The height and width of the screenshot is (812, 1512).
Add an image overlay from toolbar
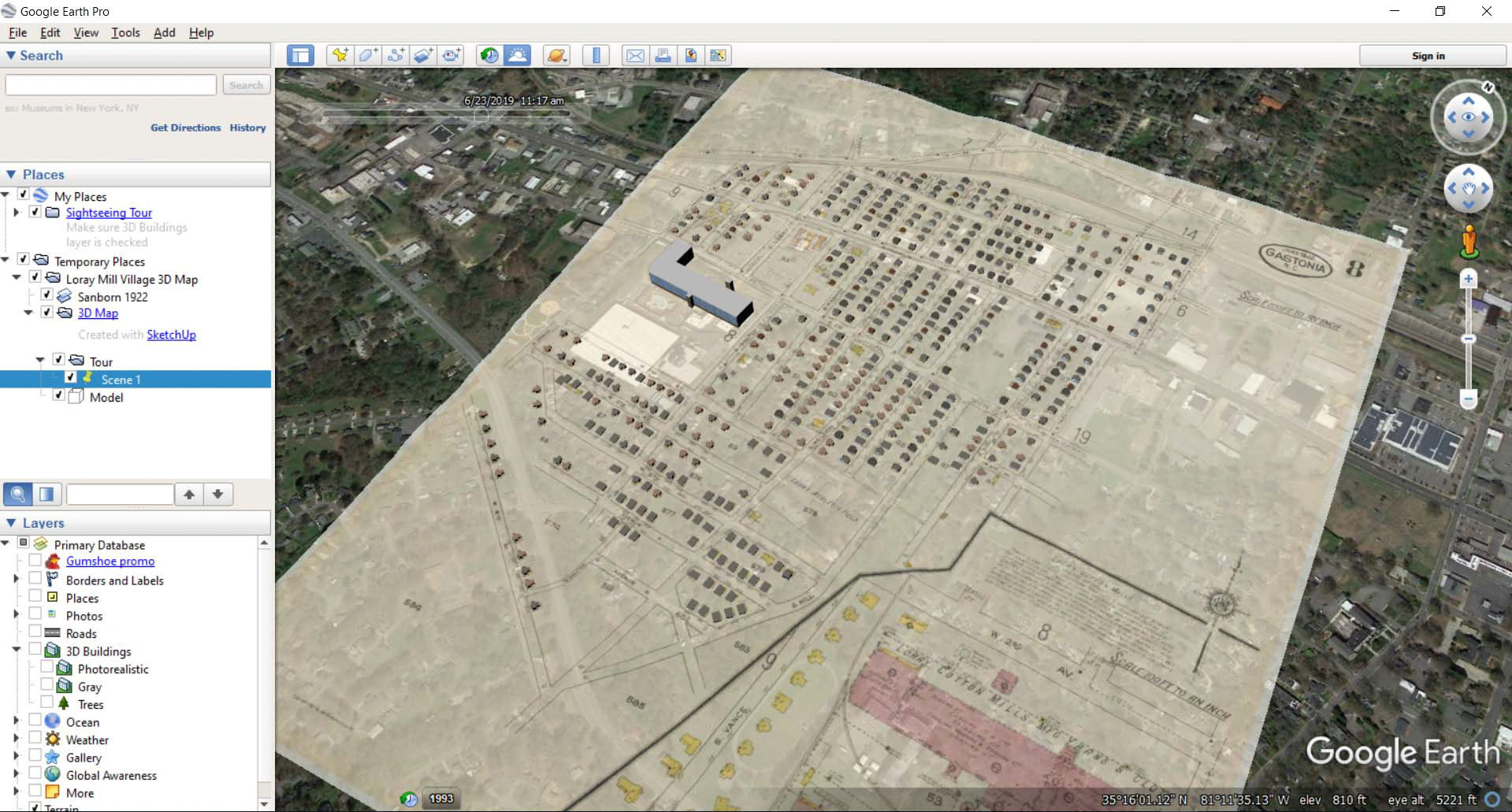(x=423, y=55)
